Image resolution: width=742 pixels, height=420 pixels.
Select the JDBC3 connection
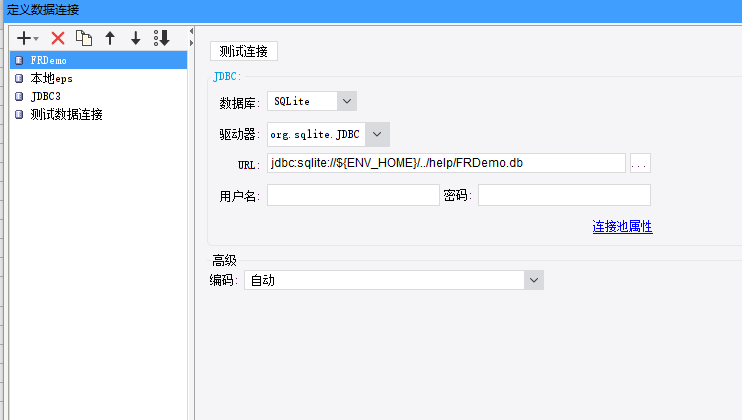pyautogui.click(x=98, y=96)
